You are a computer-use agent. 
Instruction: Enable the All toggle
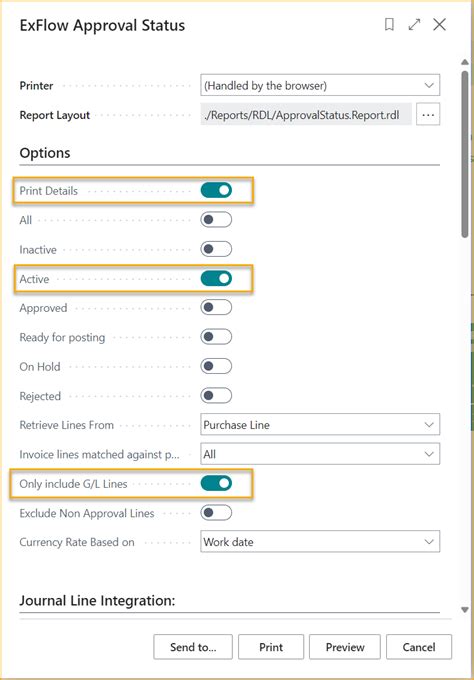(216, 220)
